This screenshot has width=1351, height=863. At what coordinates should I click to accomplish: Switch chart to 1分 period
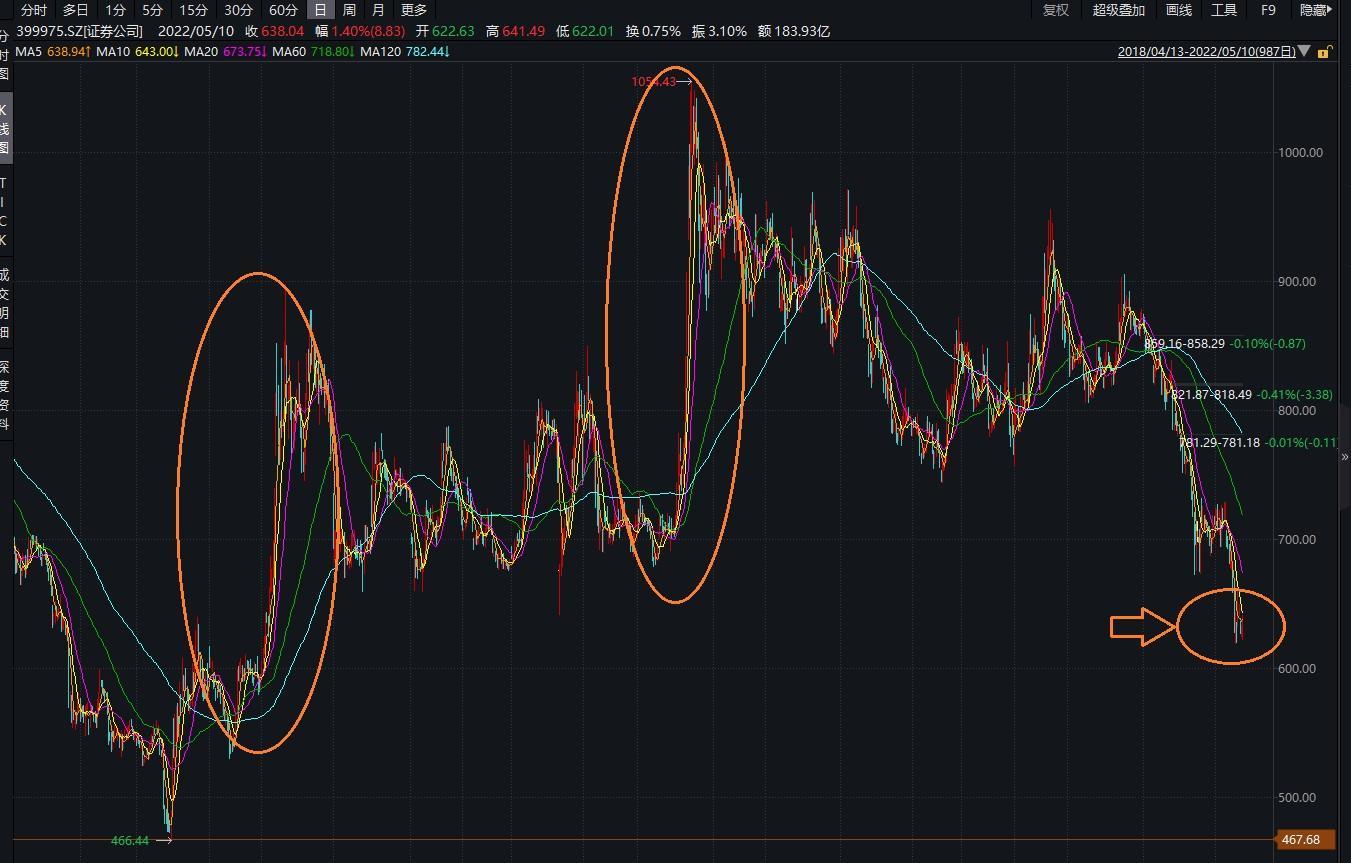click(x=115, y=10)
